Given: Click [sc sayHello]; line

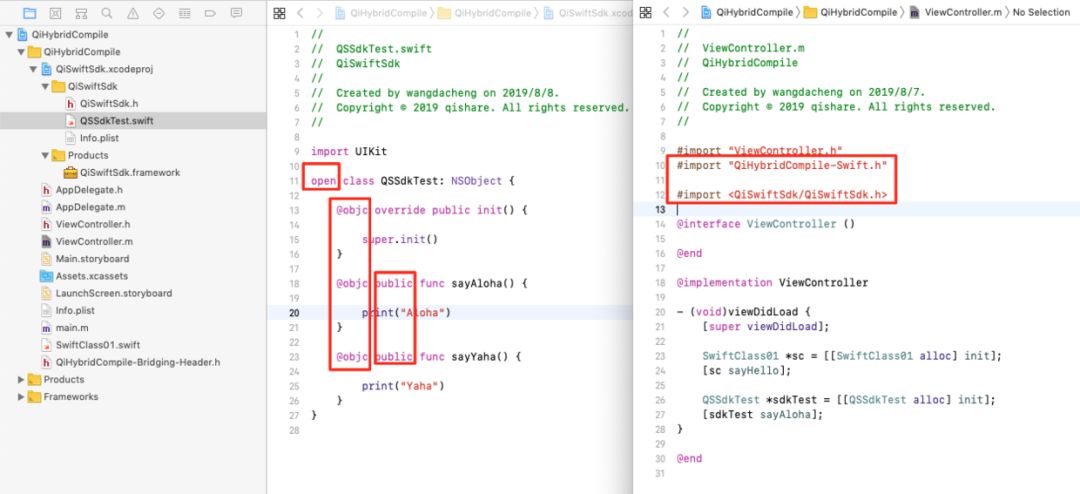Looking at the screenshot, I should pyautogui.click(x=747, y=371).
